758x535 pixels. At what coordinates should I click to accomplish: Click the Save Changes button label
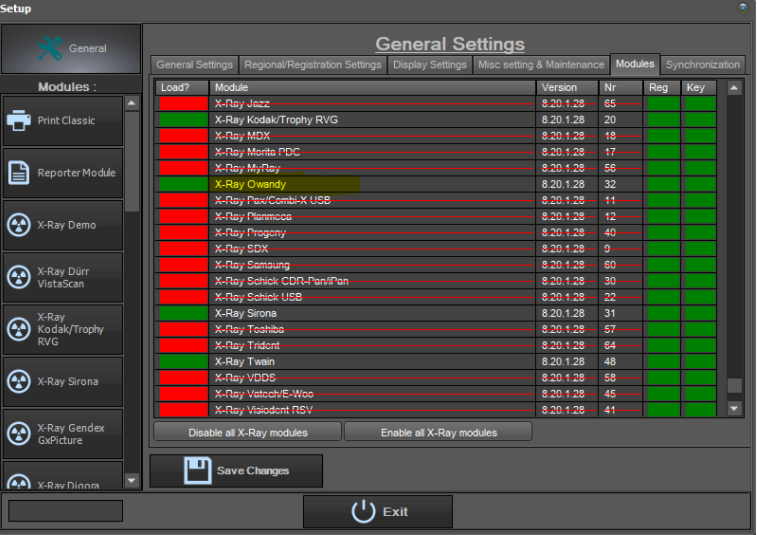pos(253,471)
